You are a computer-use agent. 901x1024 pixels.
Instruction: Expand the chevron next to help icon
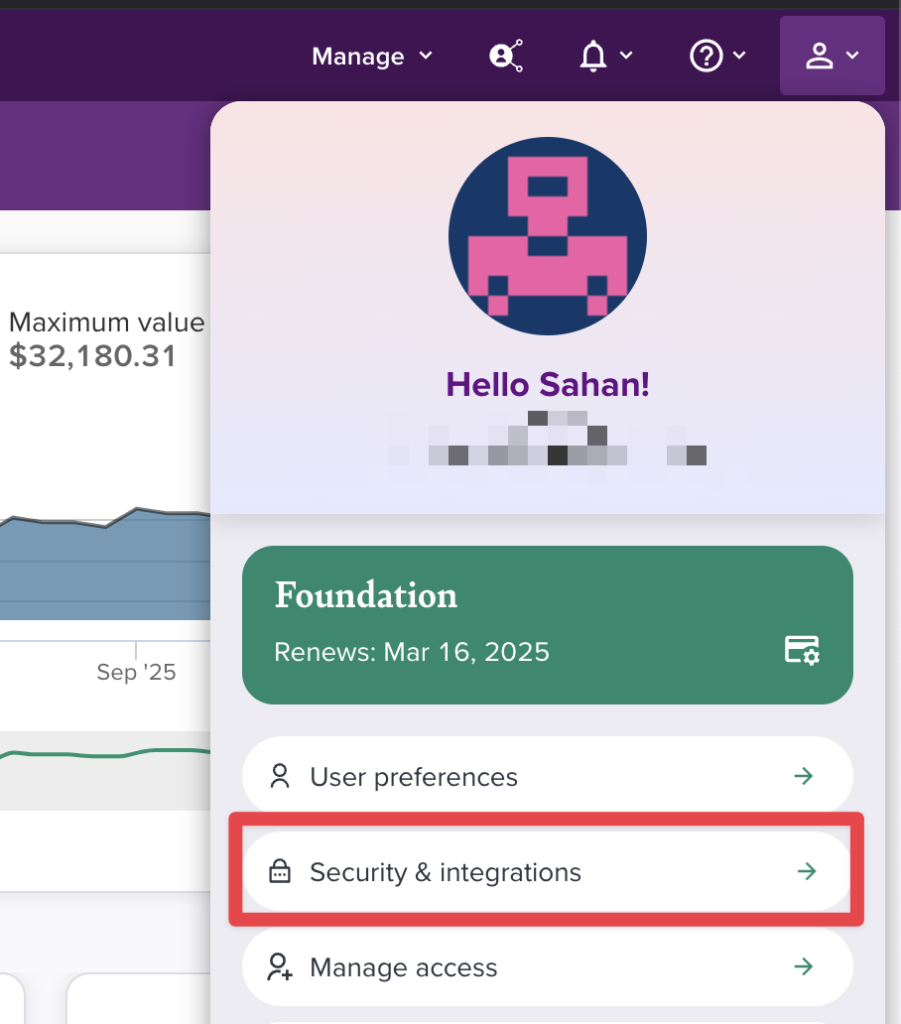click(x=740, y=56)
